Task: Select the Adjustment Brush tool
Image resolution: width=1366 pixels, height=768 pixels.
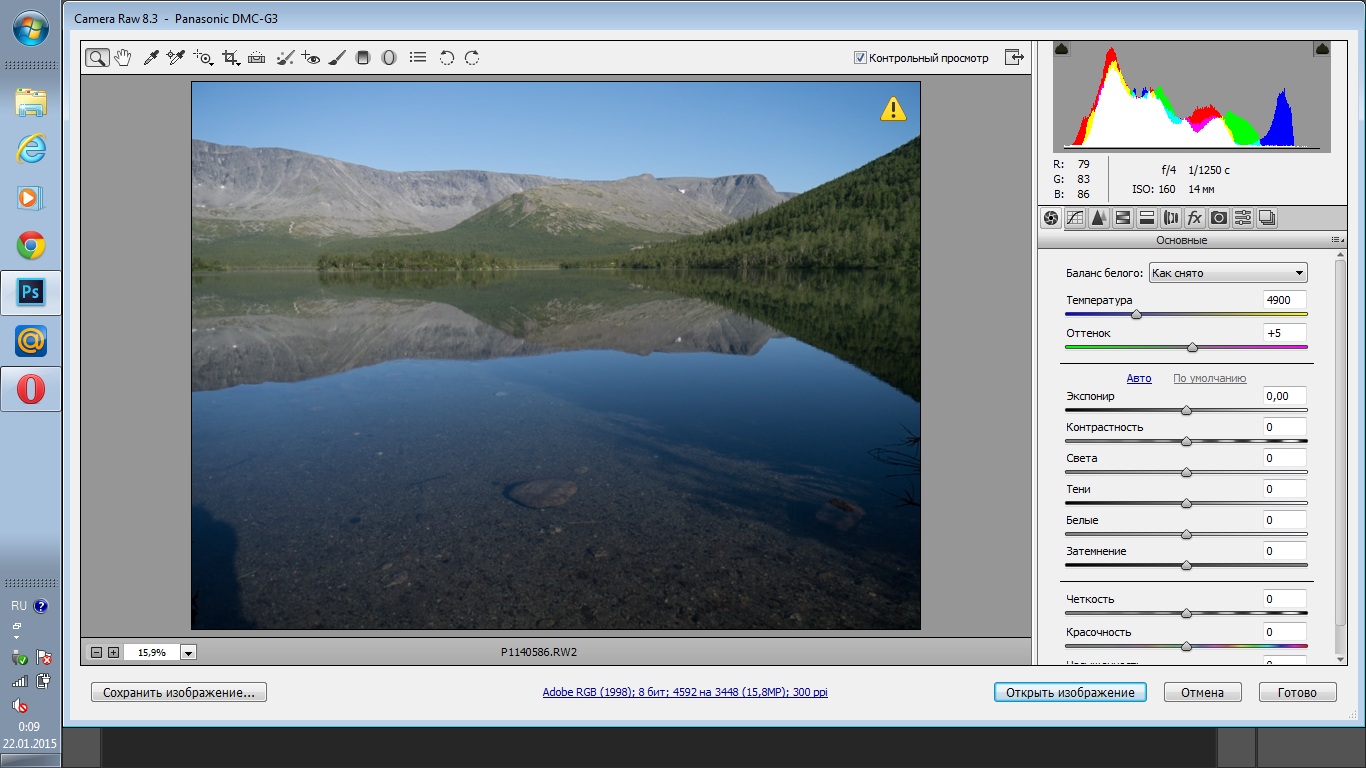Action: pyautogui.click(x=337, y=58)
